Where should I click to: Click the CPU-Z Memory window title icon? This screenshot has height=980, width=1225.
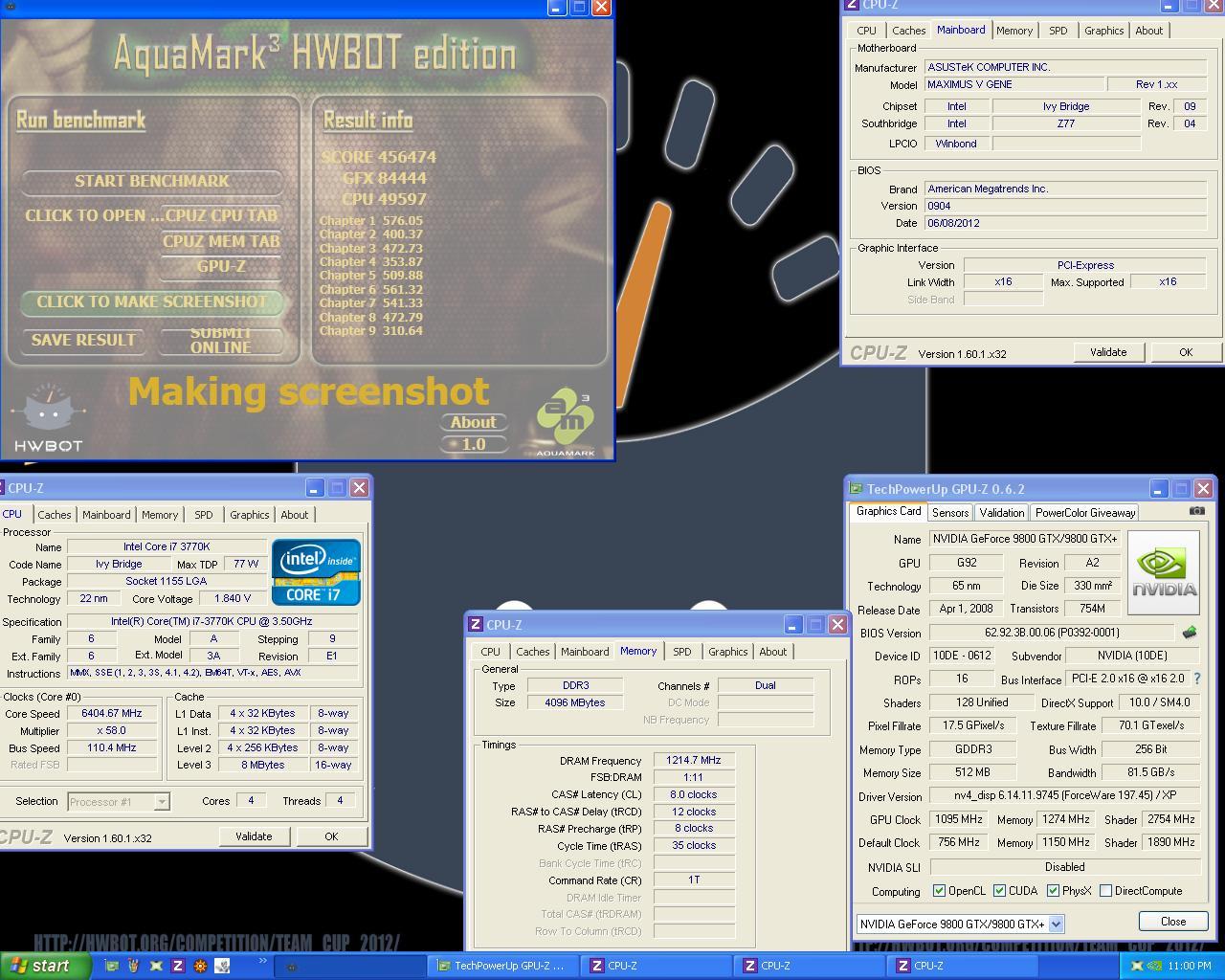point(475,624)
